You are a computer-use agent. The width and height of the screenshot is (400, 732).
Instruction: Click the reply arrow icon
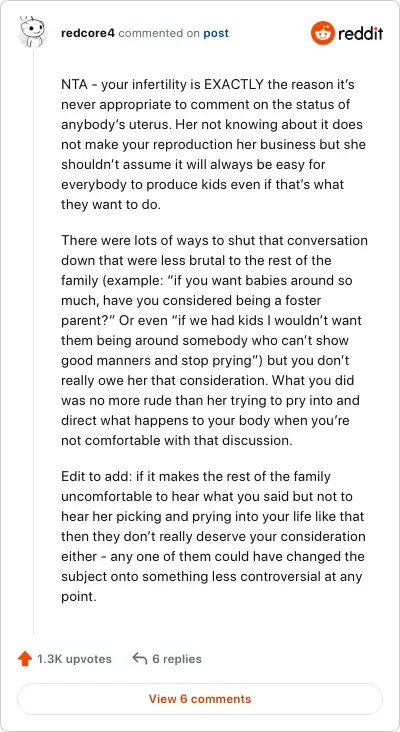pyautogui.click(x=140, y=659)
